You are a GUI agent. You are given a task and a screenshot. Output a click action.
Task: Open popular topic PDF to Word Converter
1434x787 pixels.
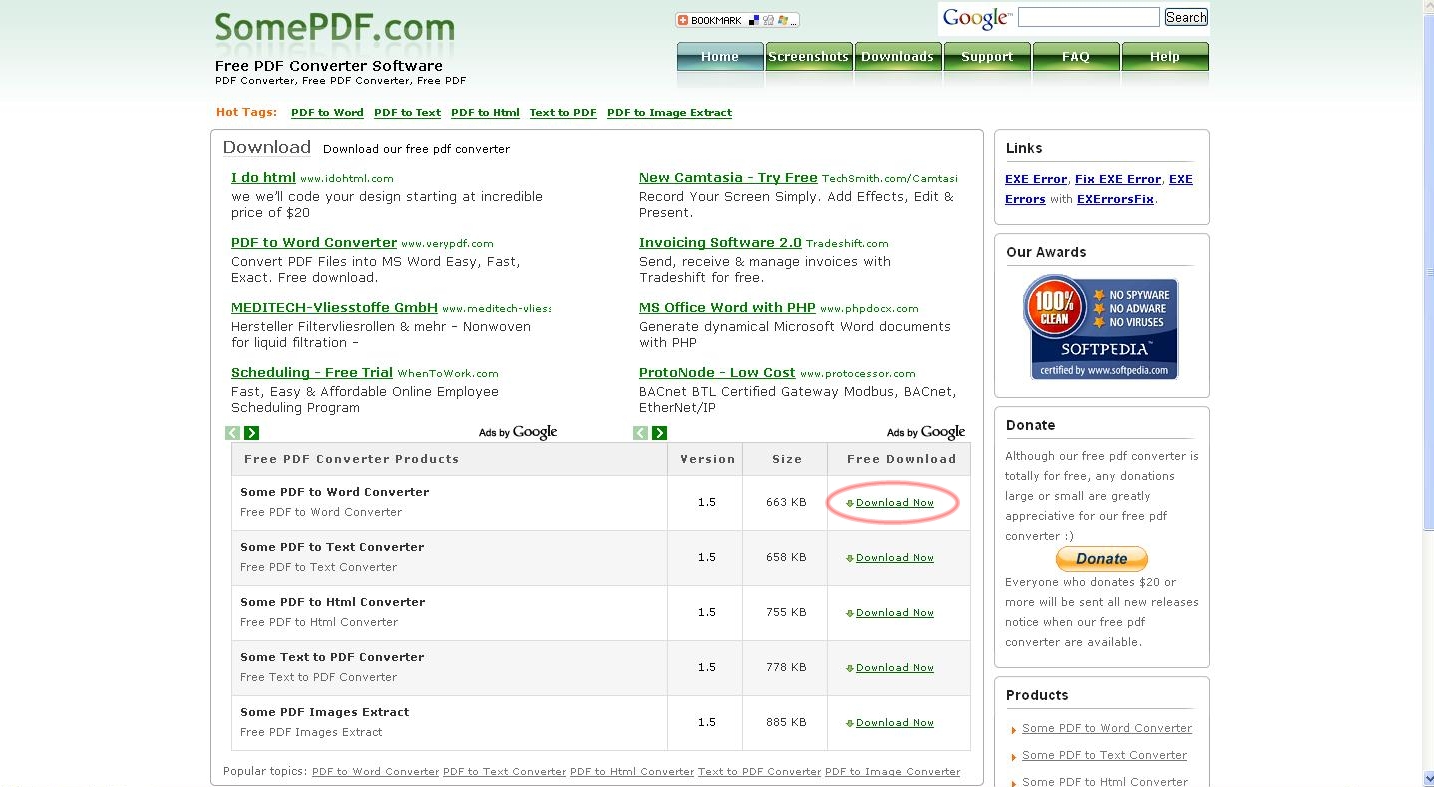tap(375, 772)
